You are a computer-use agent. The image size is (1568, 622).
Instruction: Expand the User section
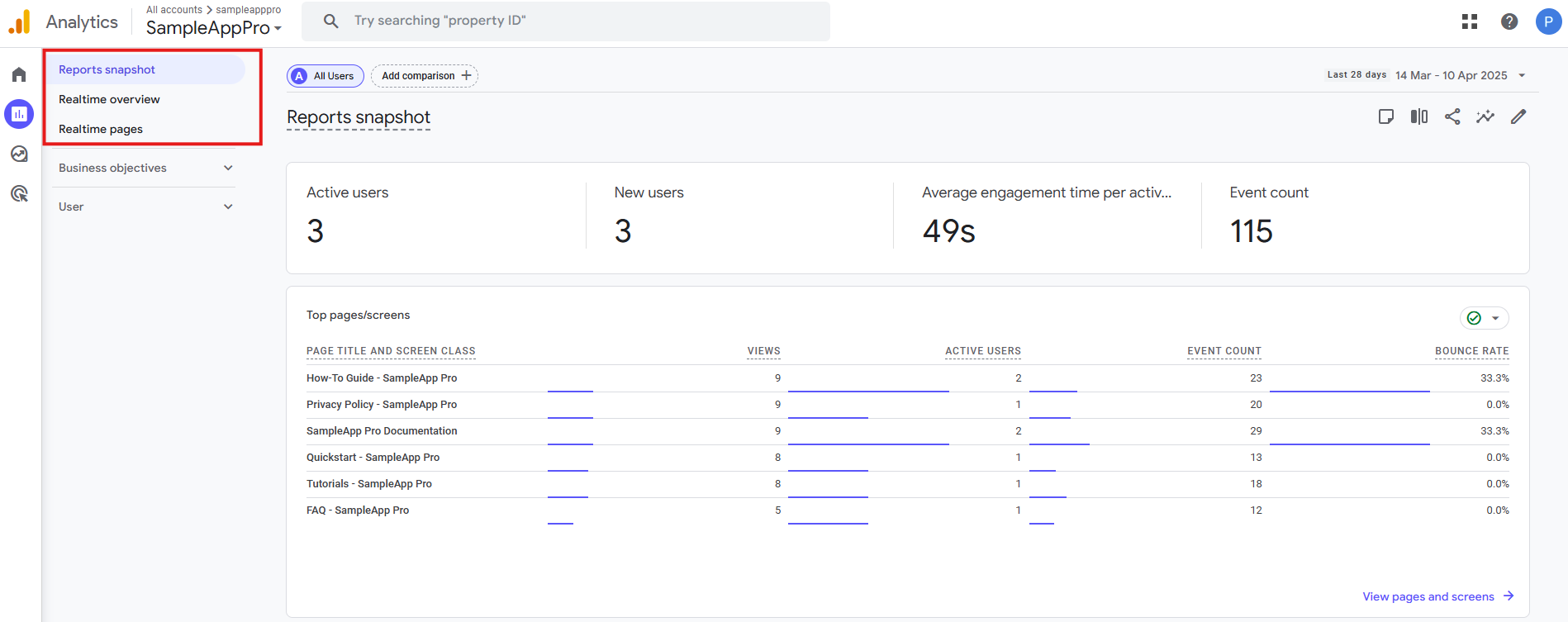pyautogui.click(x=145, y=207)
